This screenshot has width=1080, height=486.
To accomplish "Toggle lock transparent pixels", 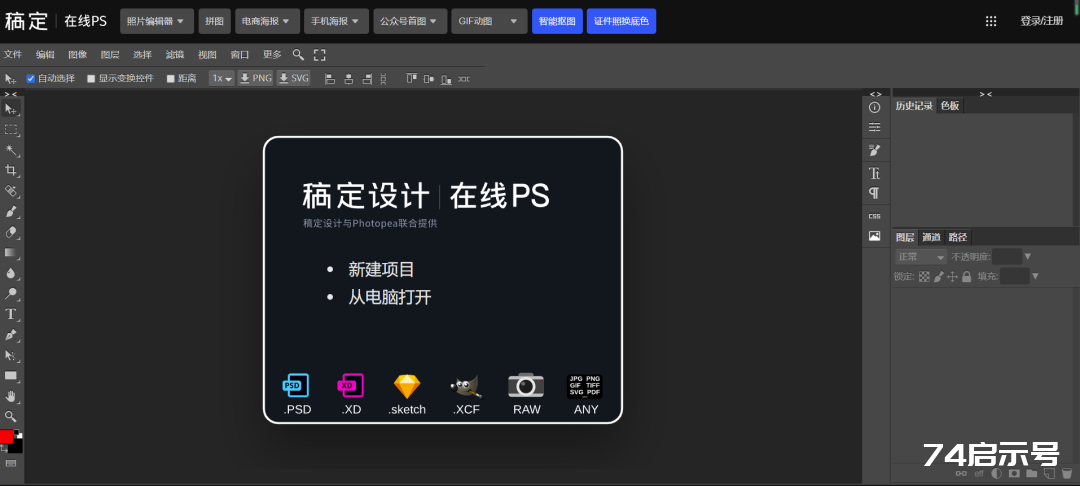I will pos(924,277).
